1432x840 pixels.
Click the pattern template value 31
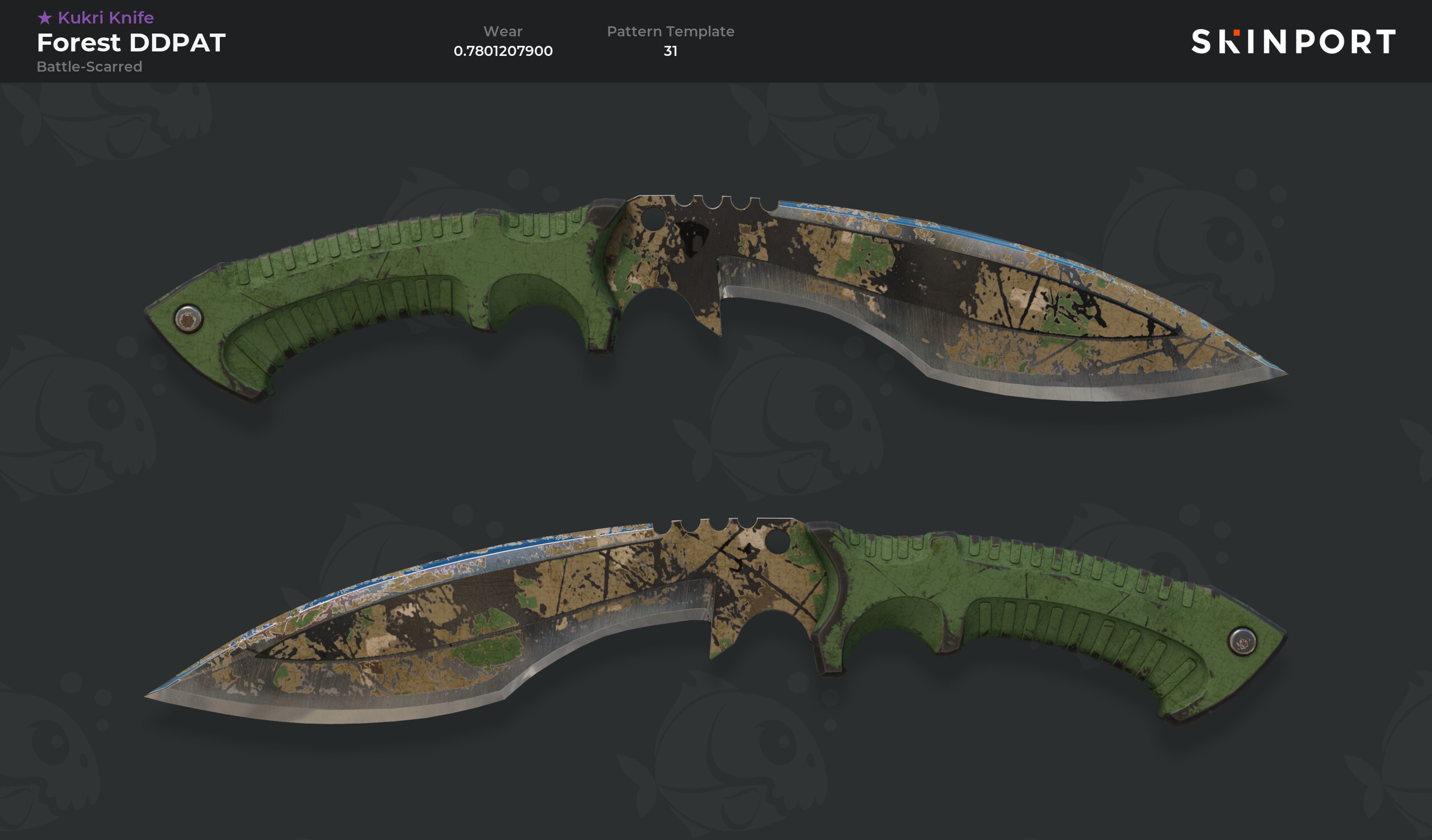click(671, 51)
